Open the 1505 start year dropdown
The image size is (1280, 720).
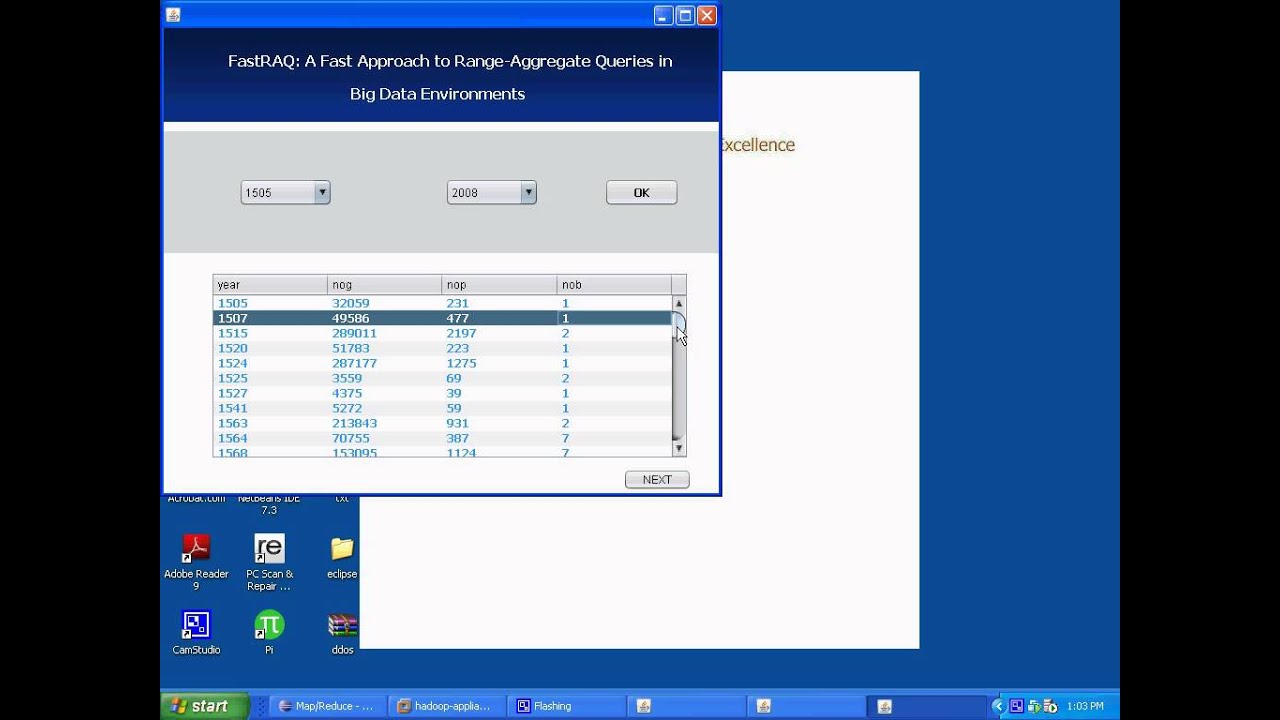click(285, 192)
